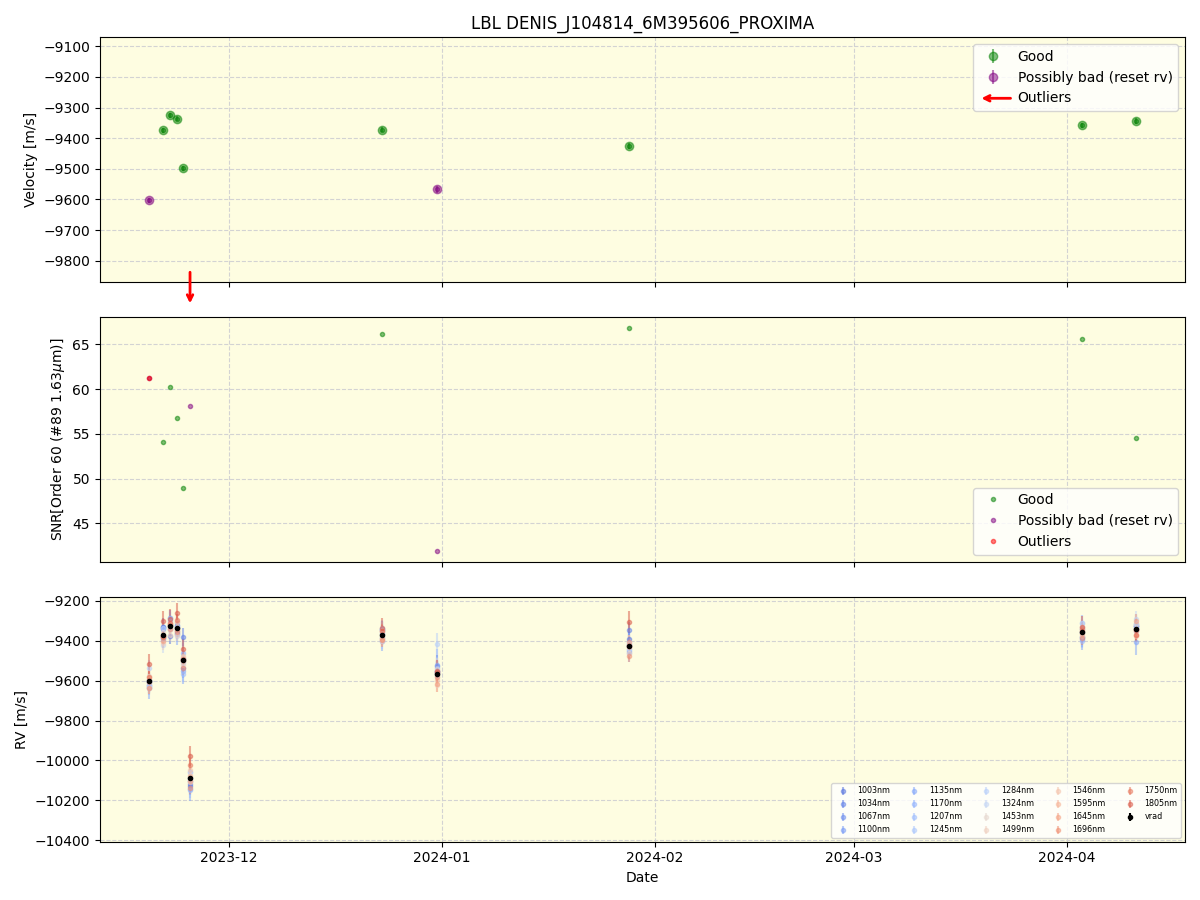This screenshot has height=900, width=1200.
Task: Click the red Outliers dot in SNR legend
Action: point(993,541)
